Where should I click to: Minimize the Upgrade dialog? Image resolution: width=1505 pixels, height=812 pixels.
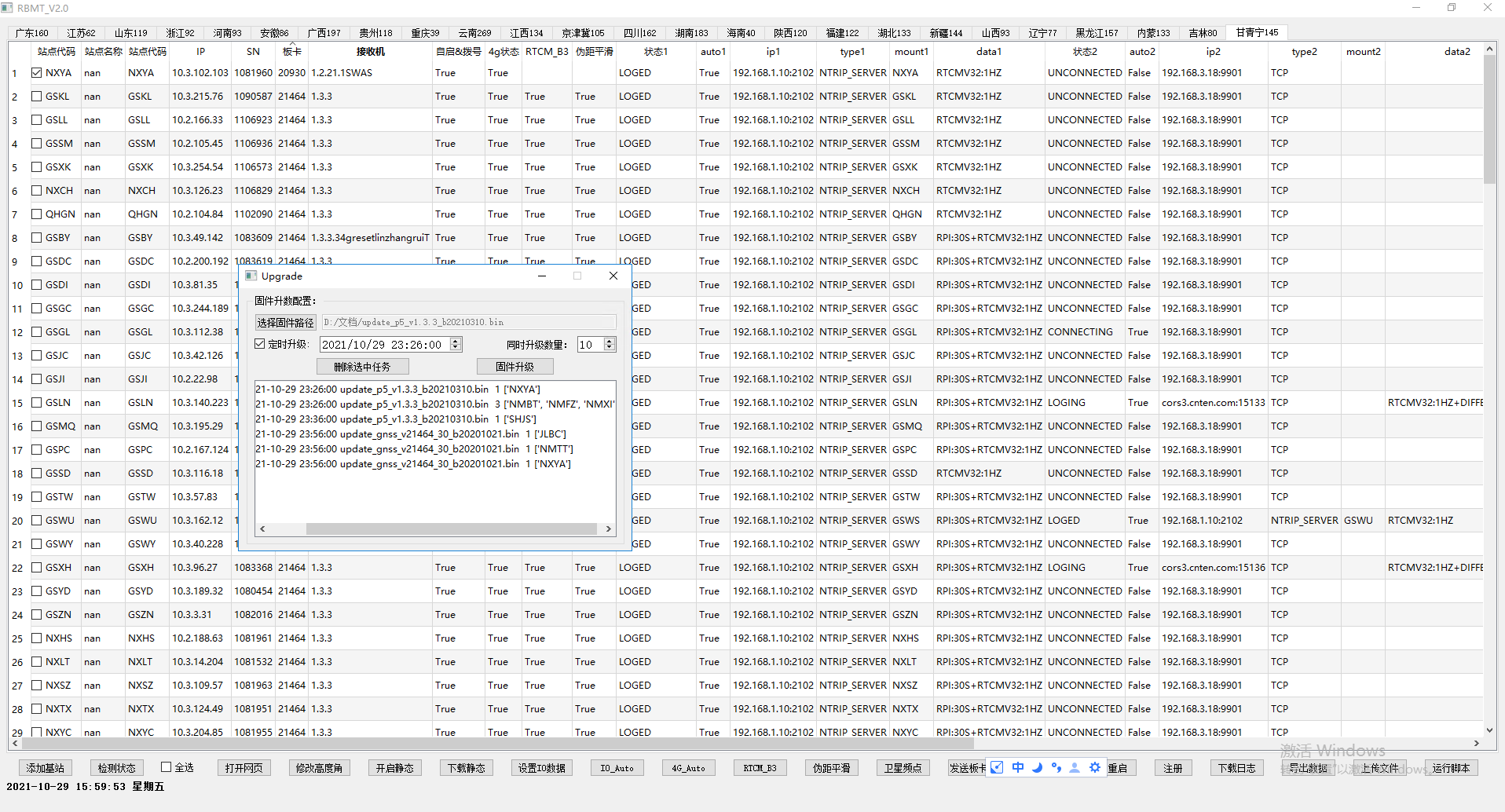(x=542, y=276)
